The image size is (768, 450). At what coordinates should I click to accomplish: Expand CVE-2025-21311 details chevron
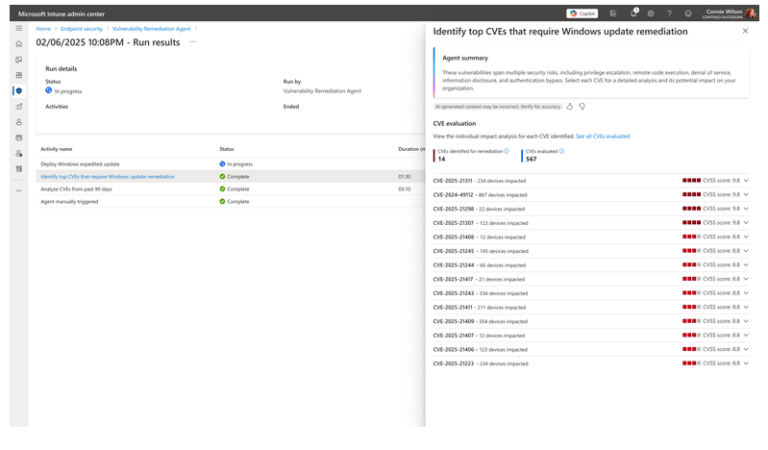pyautogui.click(x=746, y=181)
